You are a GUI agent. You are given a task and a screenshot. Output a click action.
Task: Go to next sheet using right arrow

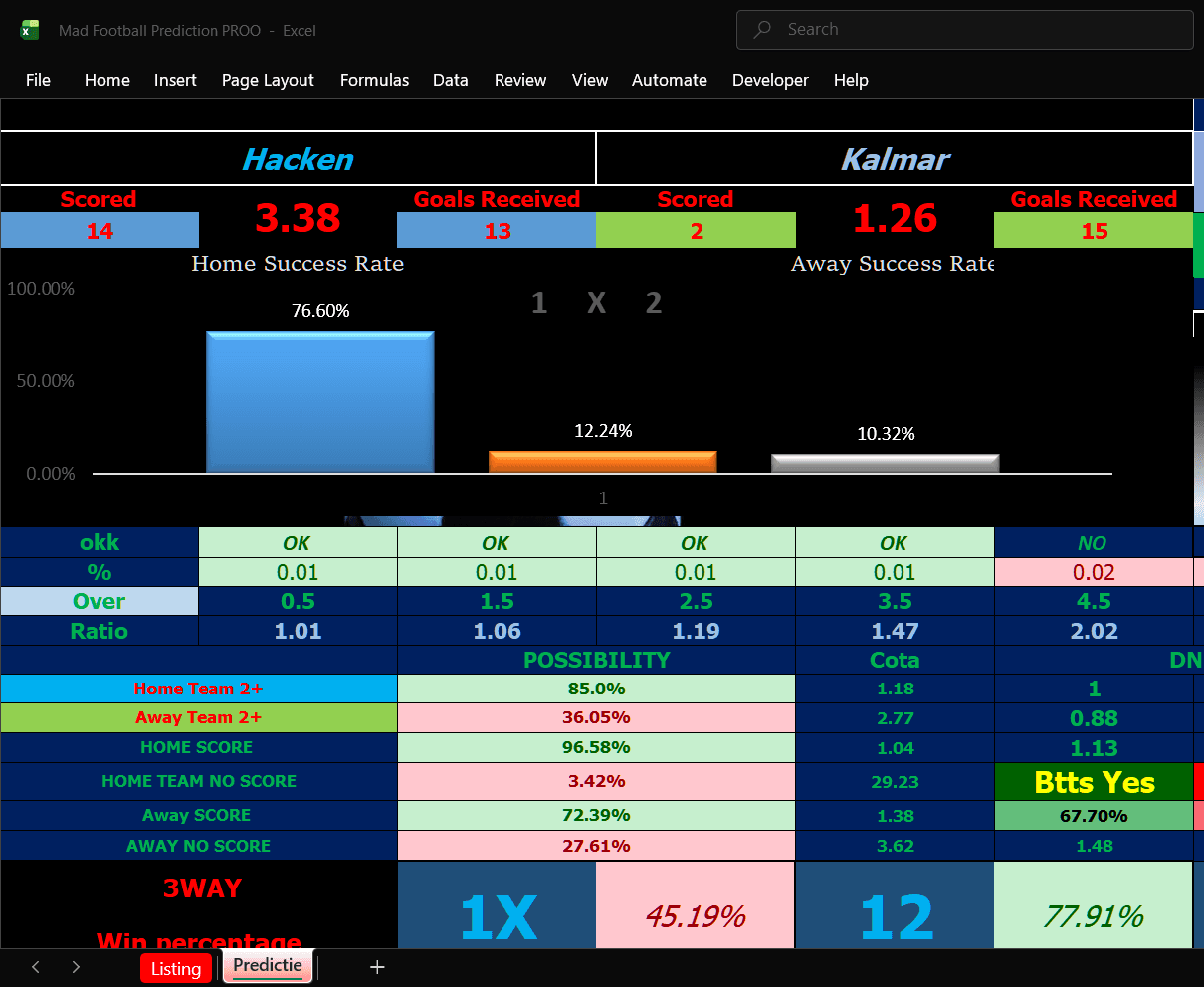click(x=76, y=967)
